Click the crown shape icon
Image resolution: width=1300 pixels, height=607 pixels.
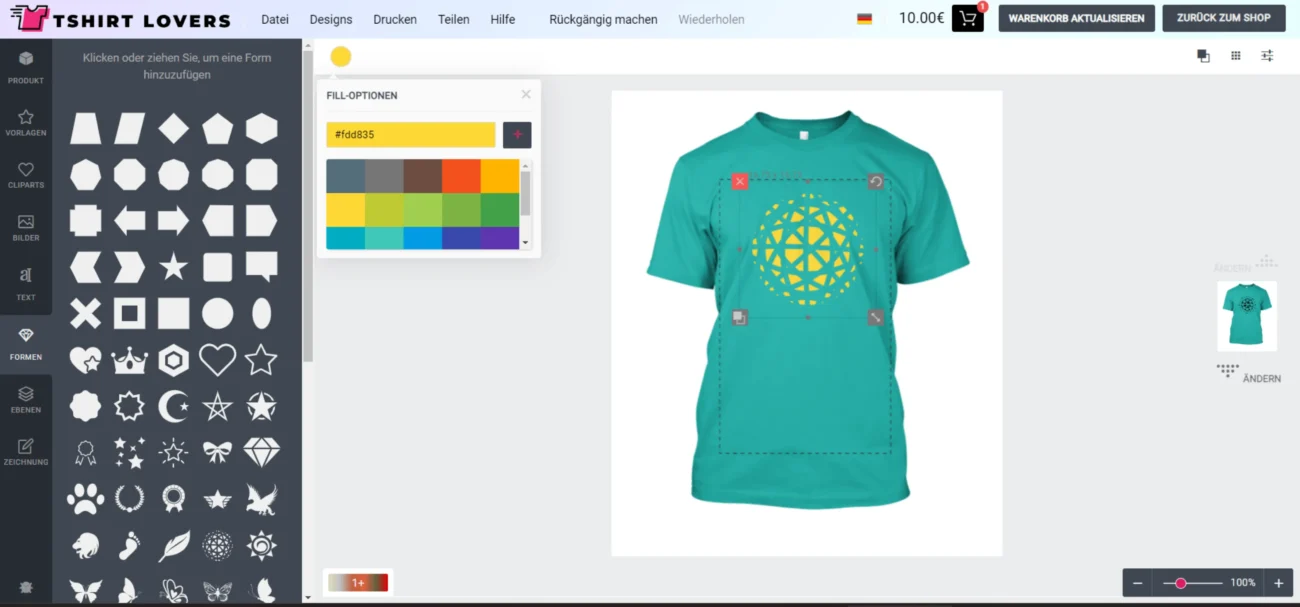tap(129, 360)
